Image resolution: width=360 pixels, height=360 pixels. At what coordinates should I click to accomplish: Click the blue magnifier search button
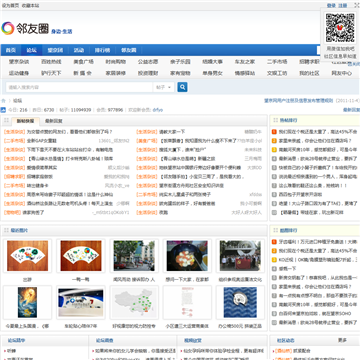182,87
